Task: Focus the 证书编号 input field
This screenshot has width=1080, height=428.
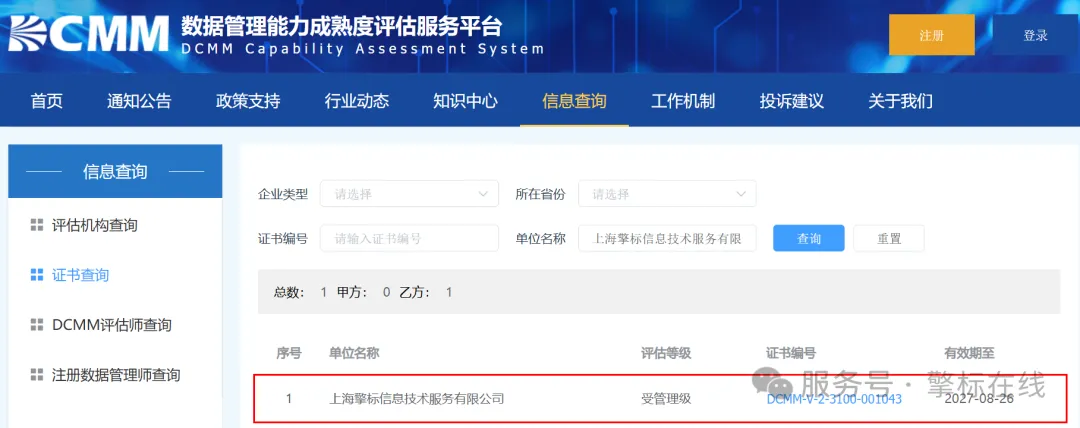Action: pos(409,238)
